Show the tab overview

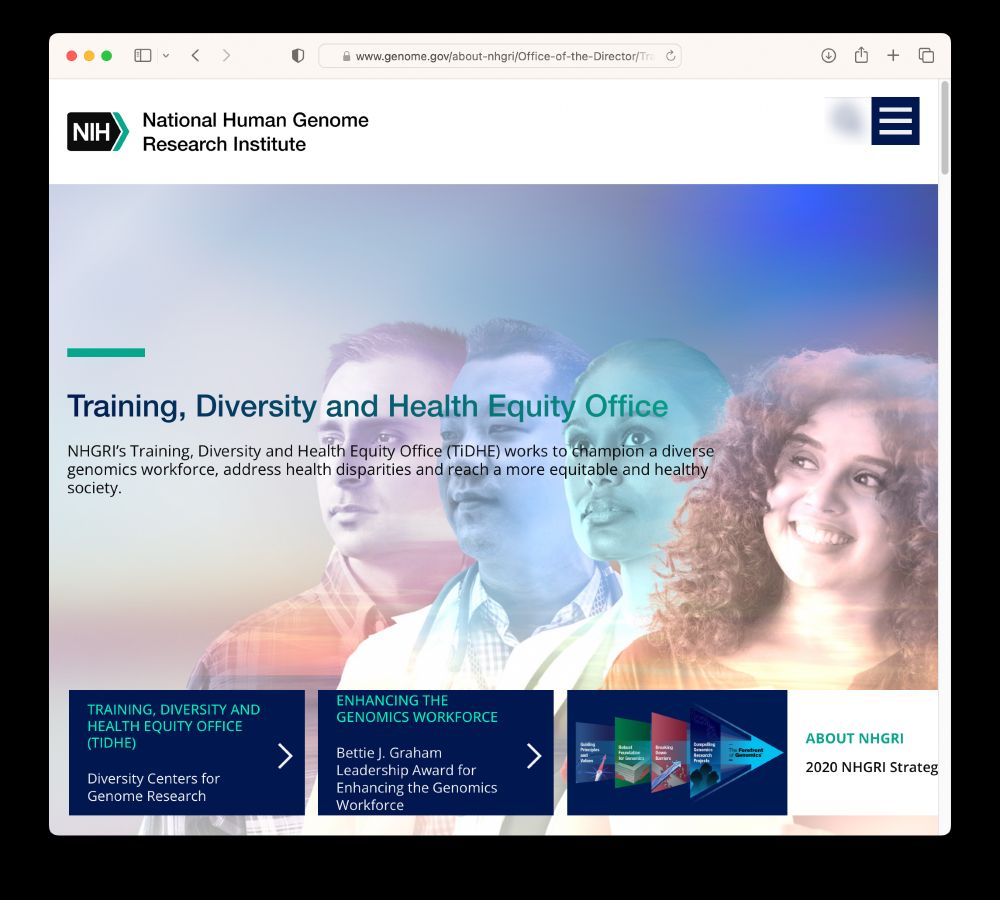click(x=926, y=55)
